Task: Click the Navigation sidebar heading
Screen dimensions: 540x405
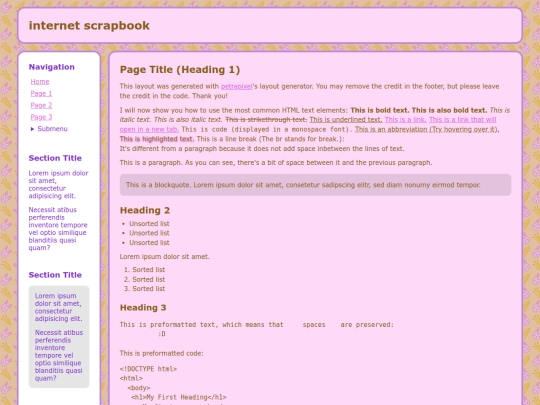Action: [x=52, y=67]
